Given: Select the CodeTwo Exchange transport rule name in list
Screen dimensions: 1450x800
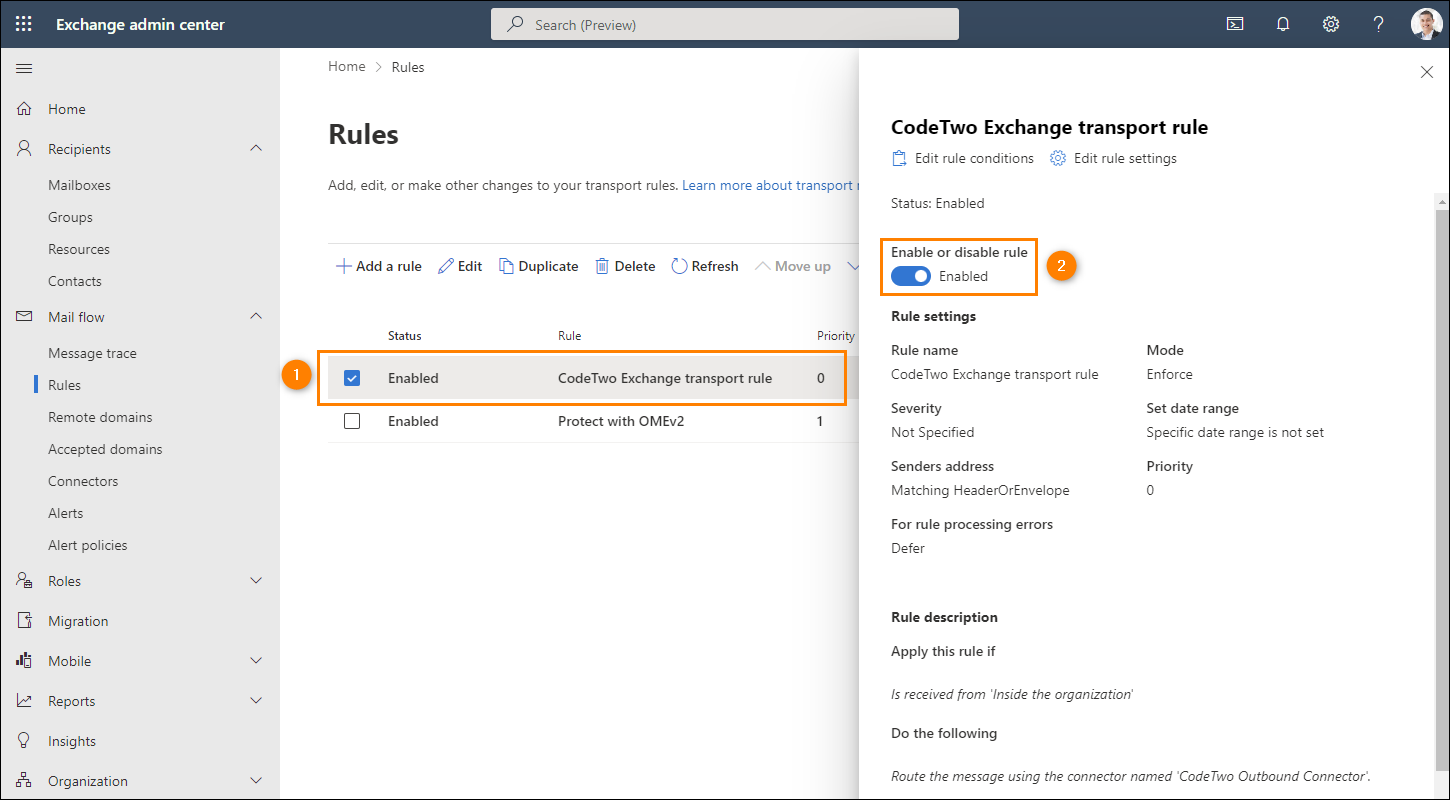Looking at the screenshot, I should [x=665, y=378].
